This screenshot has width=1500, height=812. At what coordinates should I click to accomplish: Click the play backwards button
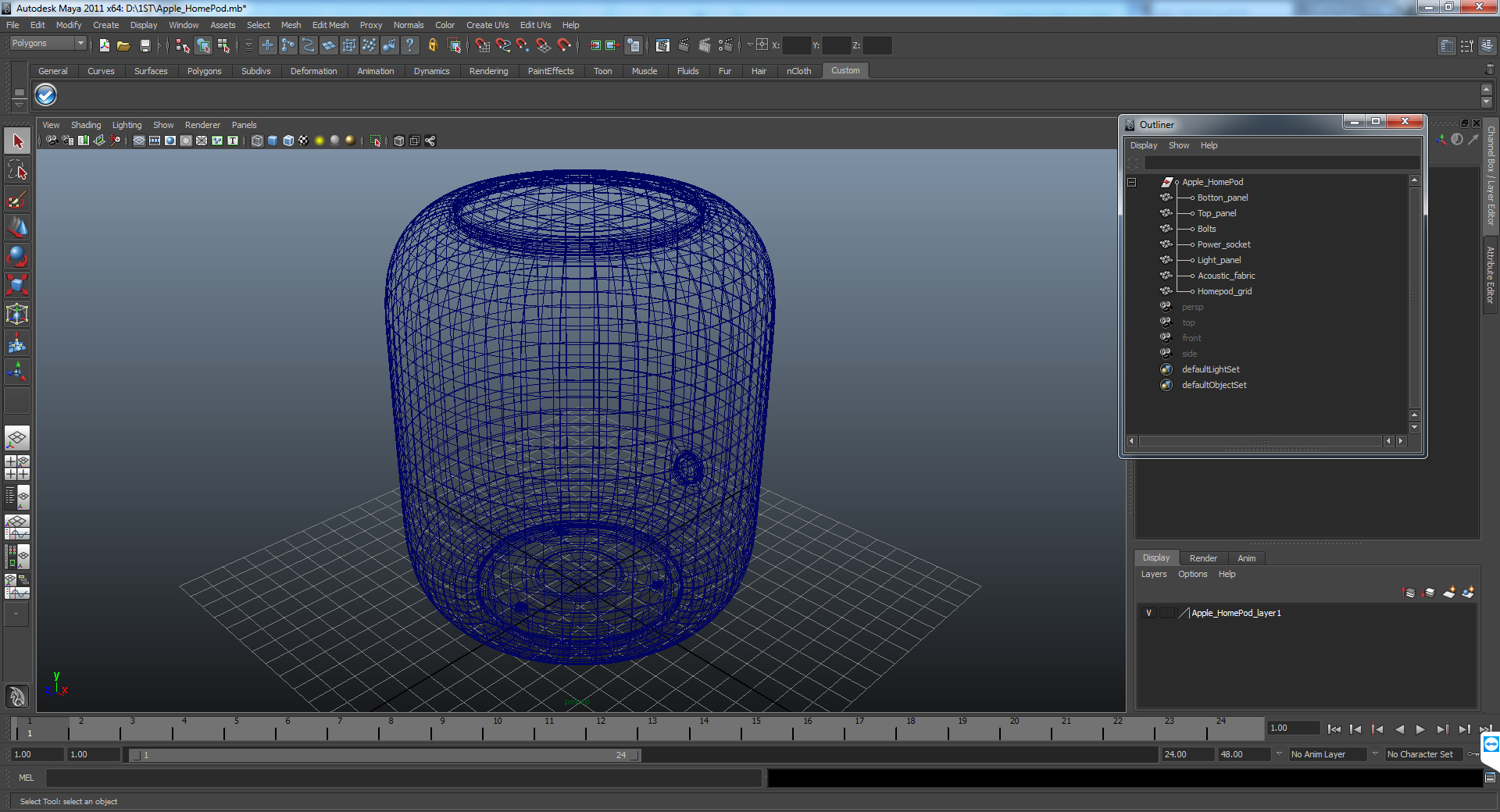1399,729
